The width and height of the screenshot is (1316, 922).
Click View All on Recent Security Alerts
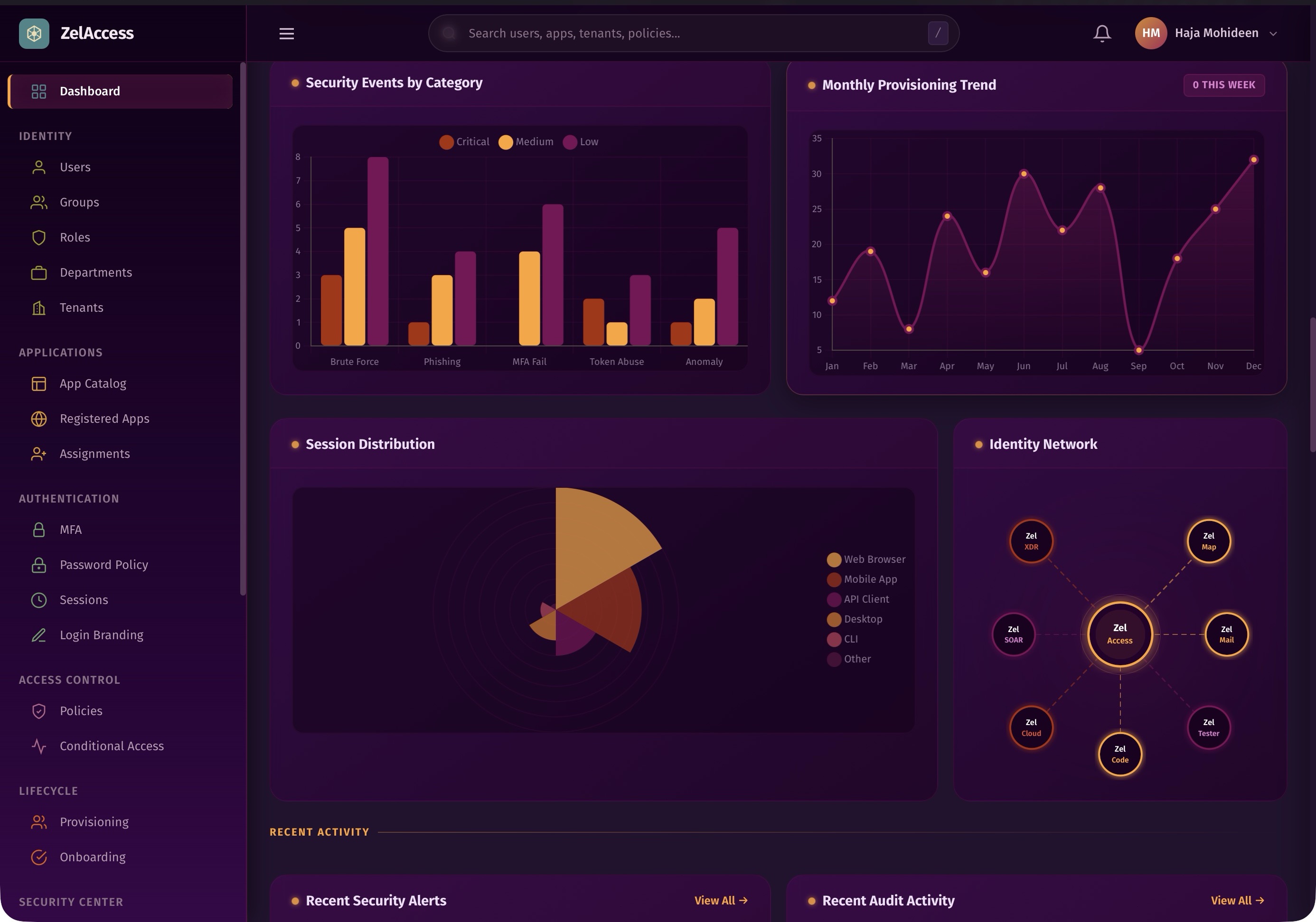click(721, 900)
